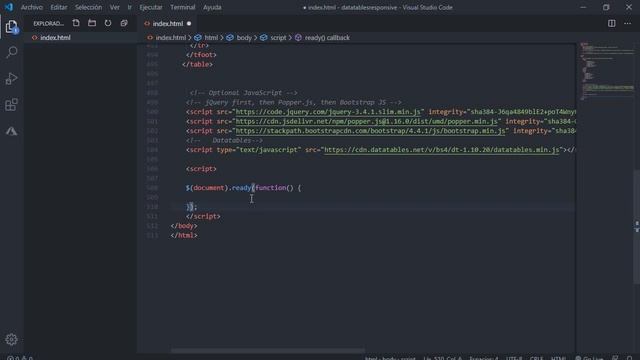Open the datatables.min.js CDN link
Viewport: 640px width, 360px height.
click(x=442, y=150)
